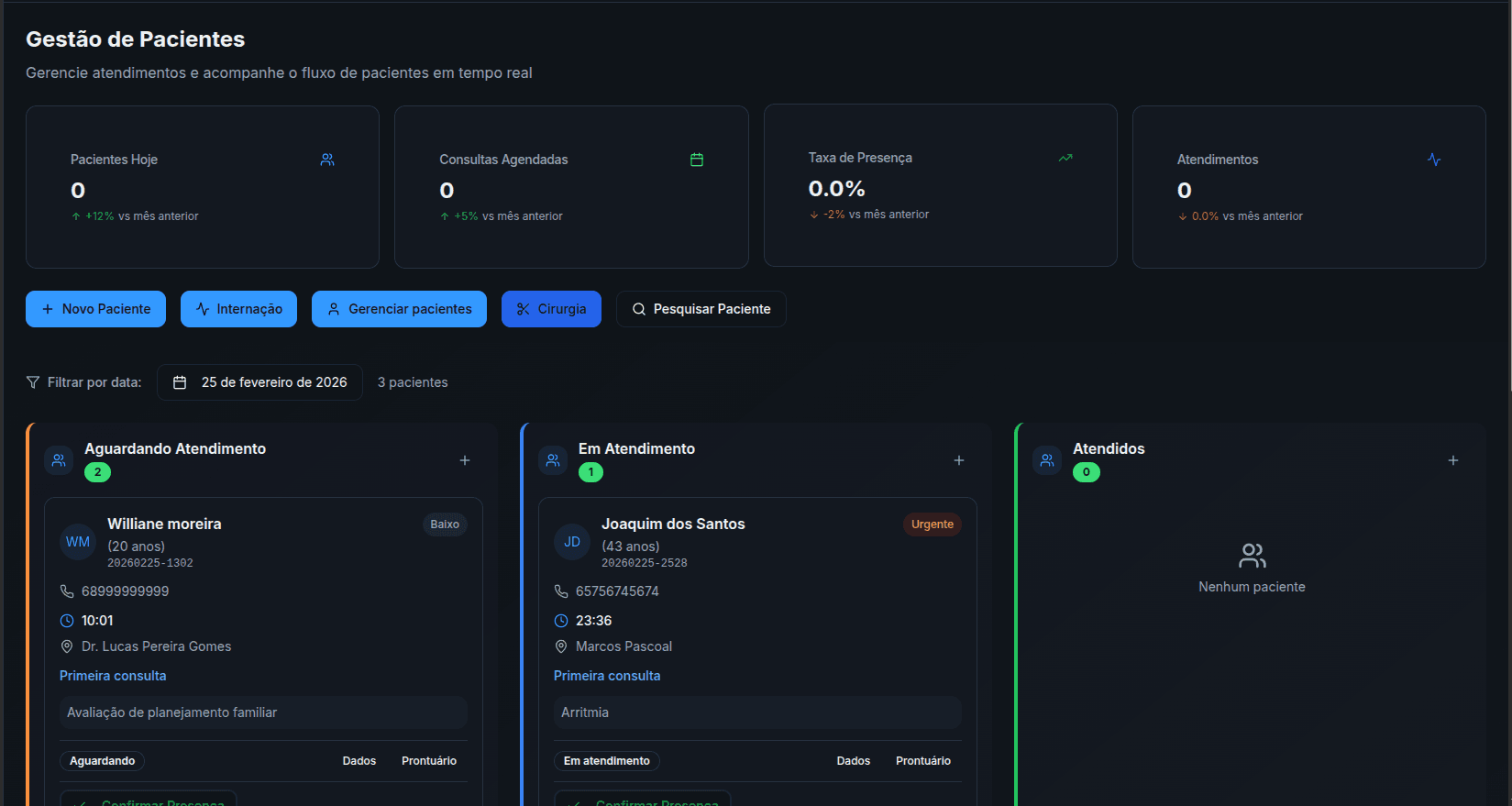Click the calendar icon in Consultas Agendadas card

697,160
